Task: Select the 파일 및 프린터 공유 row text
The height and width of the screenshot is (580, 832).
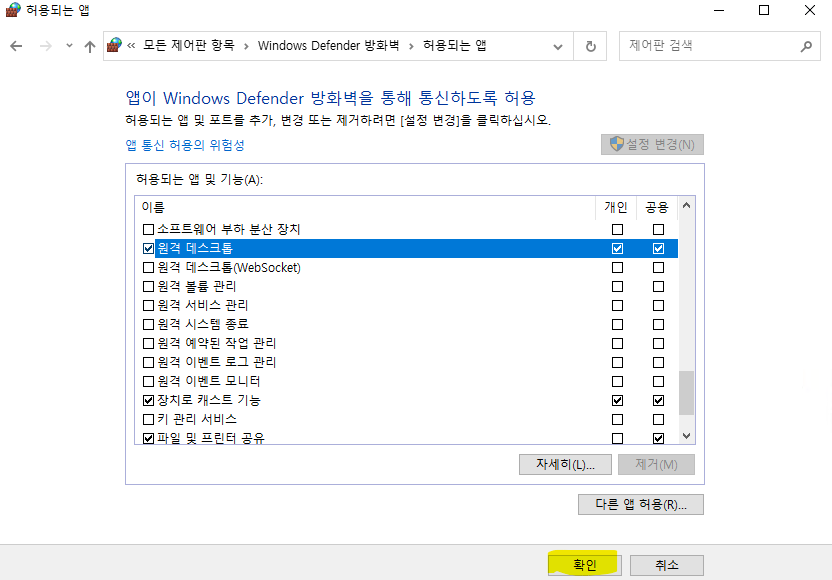Action: (211, 438)
